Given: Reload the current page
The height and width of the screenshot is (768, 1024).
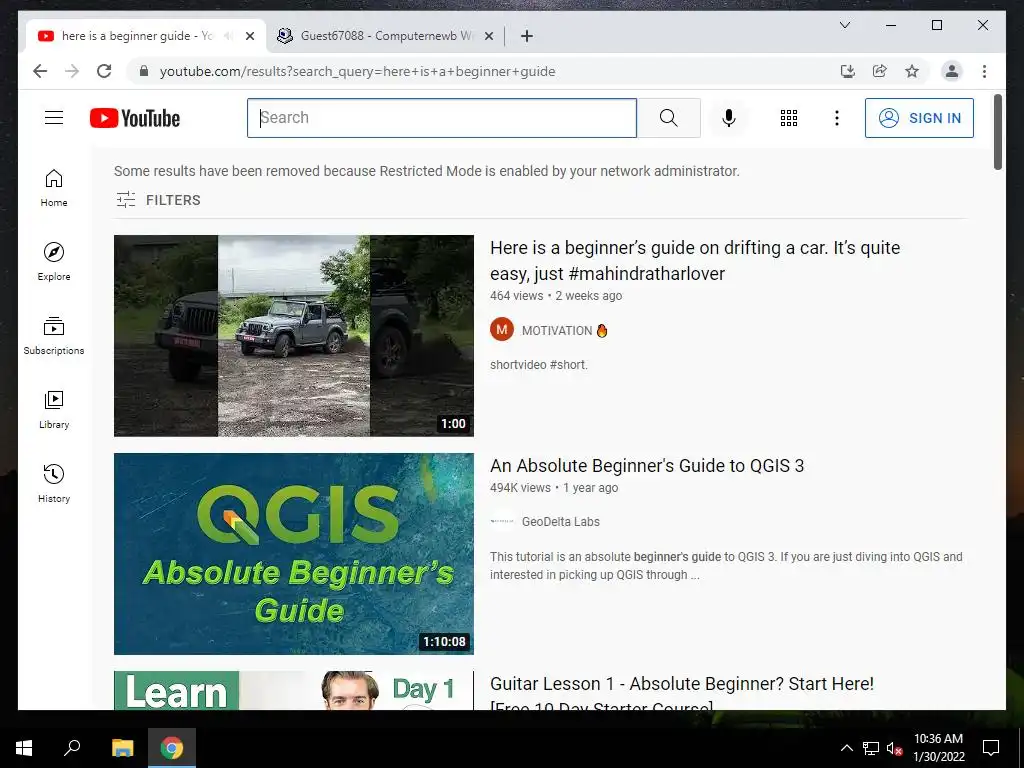Looking at the screenshot, I should pos(104,71).
